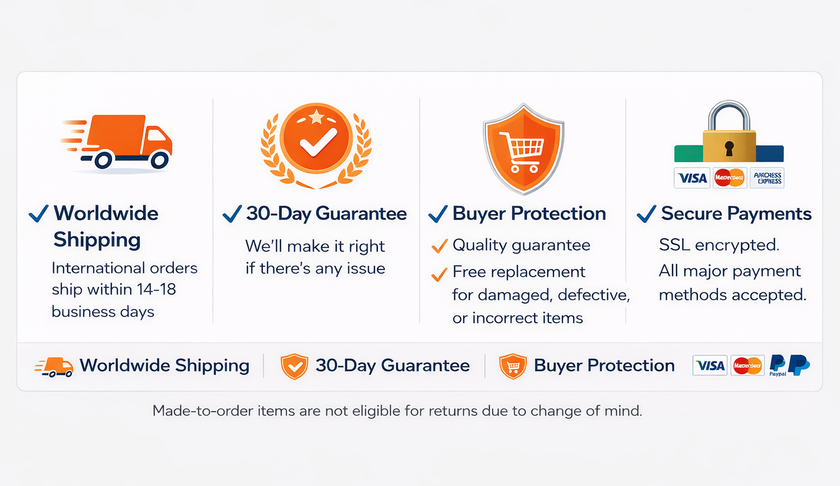Click the small truck icon in bottom bar
Viewport: 840px width, 486px height.
pyautogui.click(x=54, y=367)
